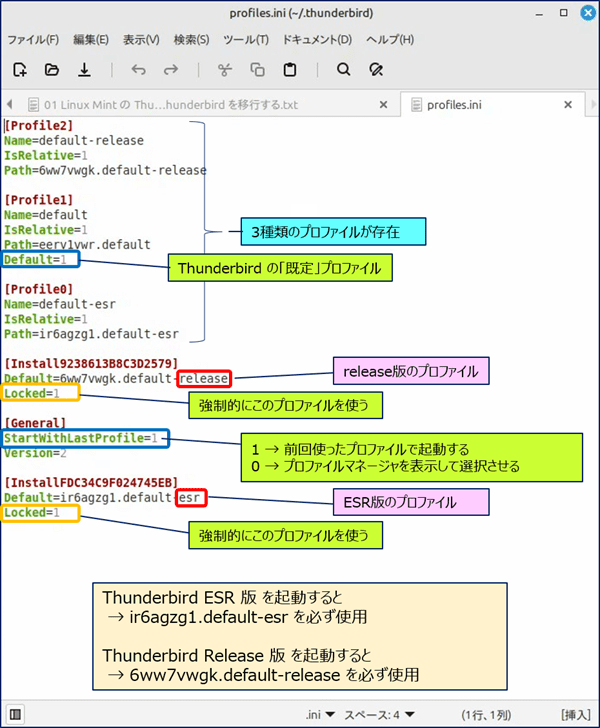Click the [挿入] insert mode indicator
Viewport: 600px width, 728px height.
pyautogui.click(x=576, y=715)
